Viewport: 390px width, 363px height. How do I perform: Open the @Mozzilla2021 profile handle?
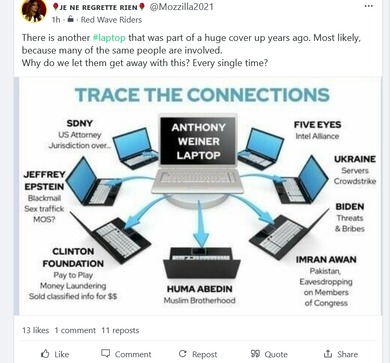181,7
